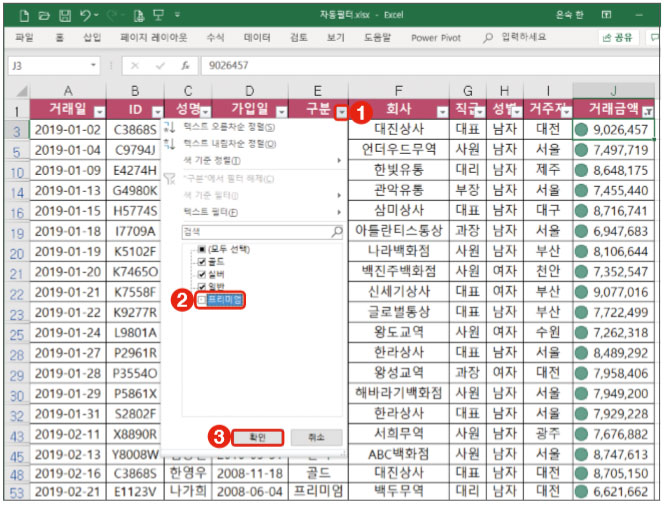Open filter dropdown for 회사 column
Image resolution: width=665 pixels, height=507 pixels.
pyautogui.click(x=442, y=112)
